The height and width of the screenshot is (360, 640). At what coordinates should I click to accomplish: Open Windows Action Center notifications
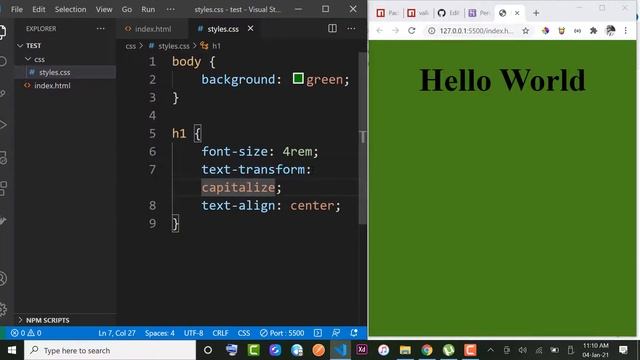623,350
